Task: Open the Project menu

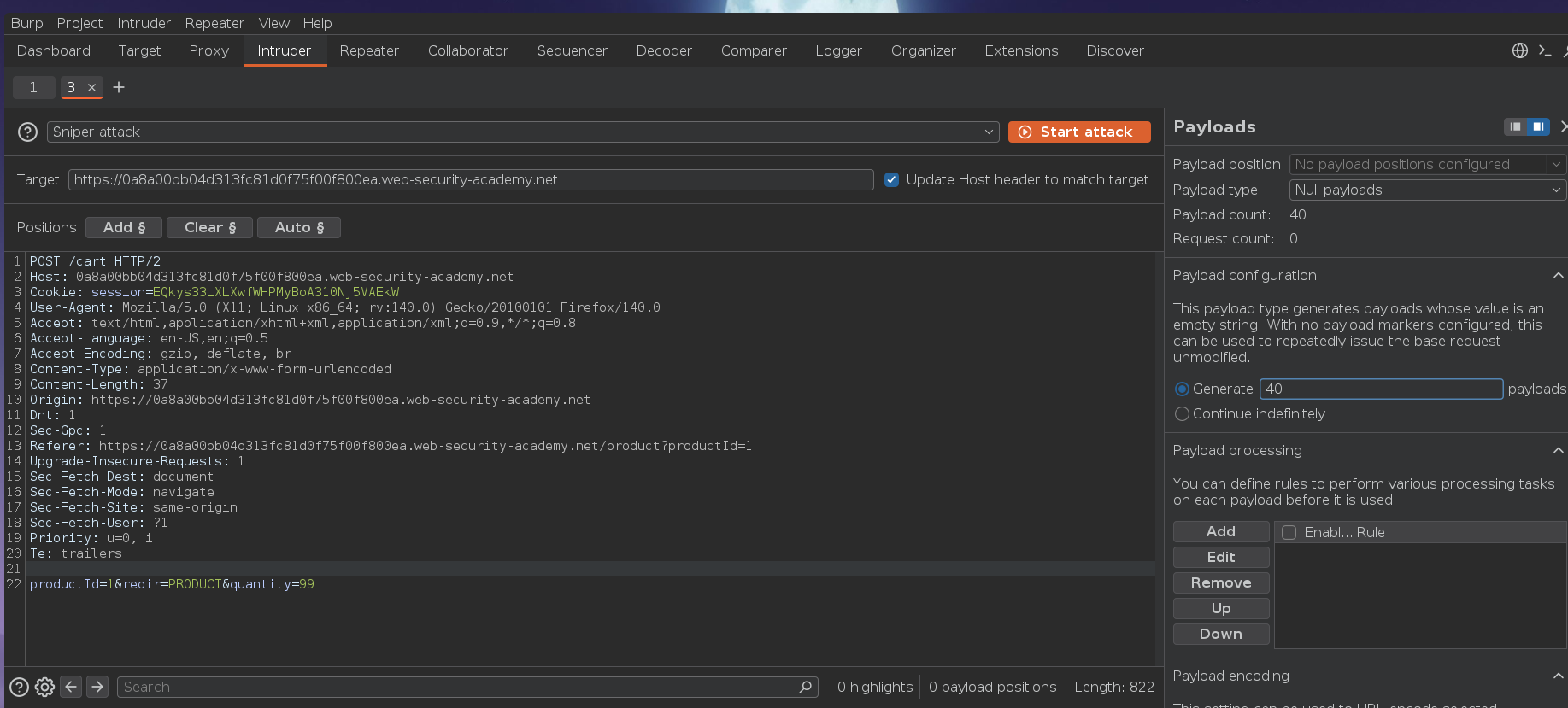Action: pos(79,23)
